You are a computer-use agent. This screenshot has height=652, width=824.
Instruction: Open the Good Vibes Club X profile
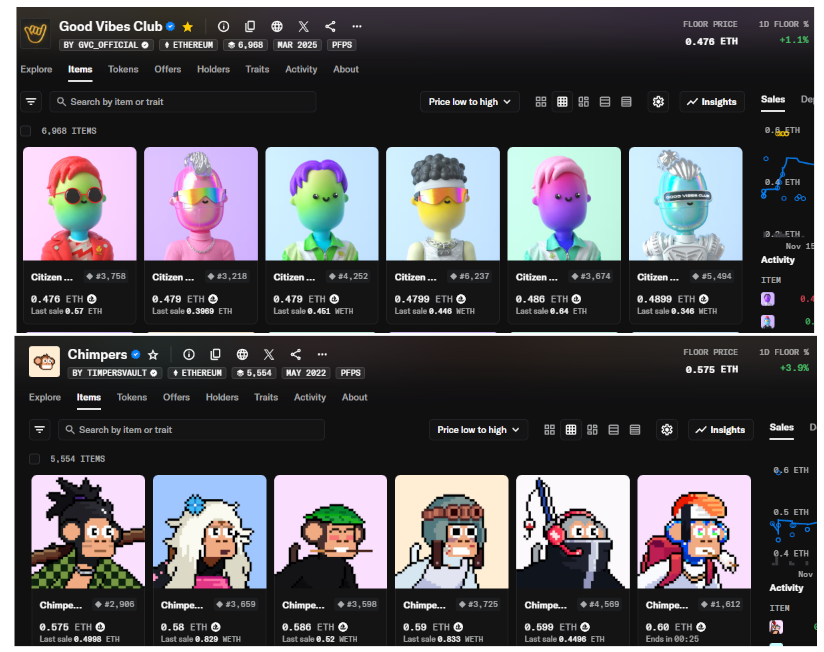tap(304, 26)
